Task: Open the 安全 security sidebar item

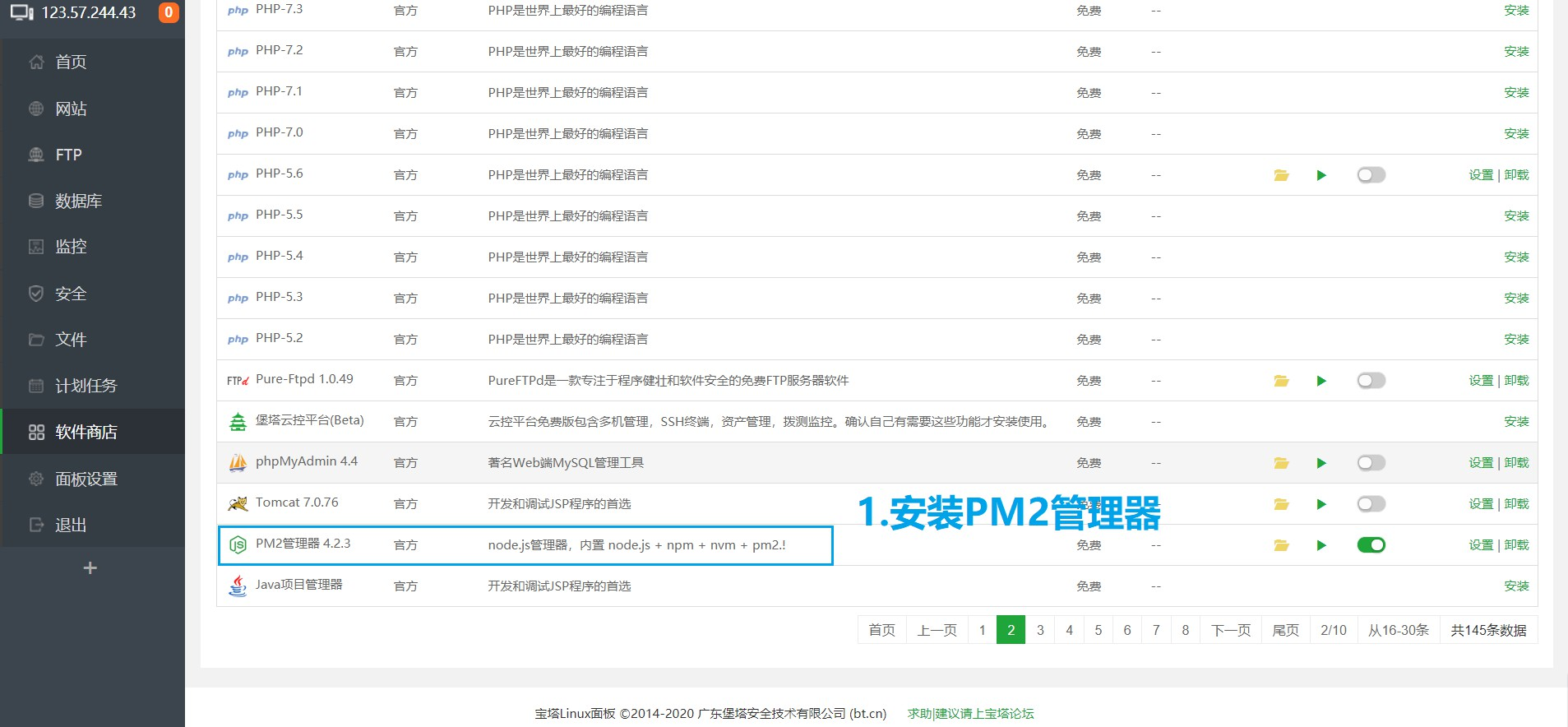Action: click(92, 294)
